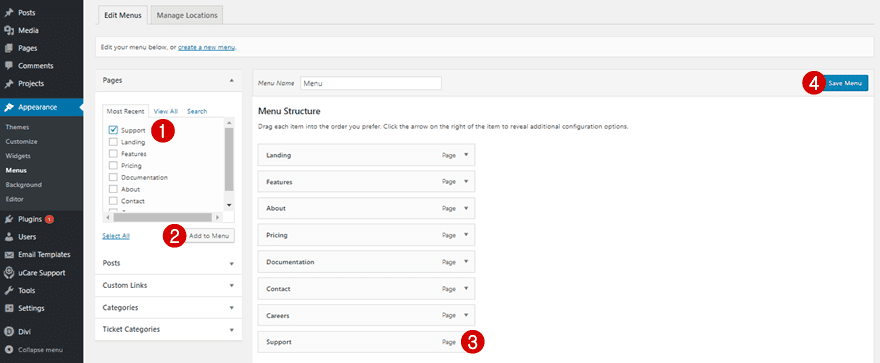Expand the Landing menu item options
Screen dimensions: 880x363
[466, 155]
